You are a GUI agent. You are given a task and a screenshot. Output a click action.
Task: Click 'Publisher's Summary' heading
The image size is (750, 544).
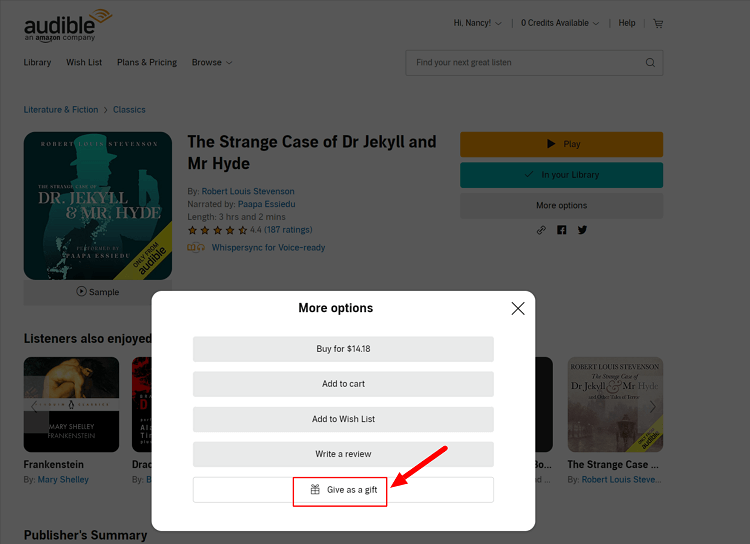click(86, 535)
